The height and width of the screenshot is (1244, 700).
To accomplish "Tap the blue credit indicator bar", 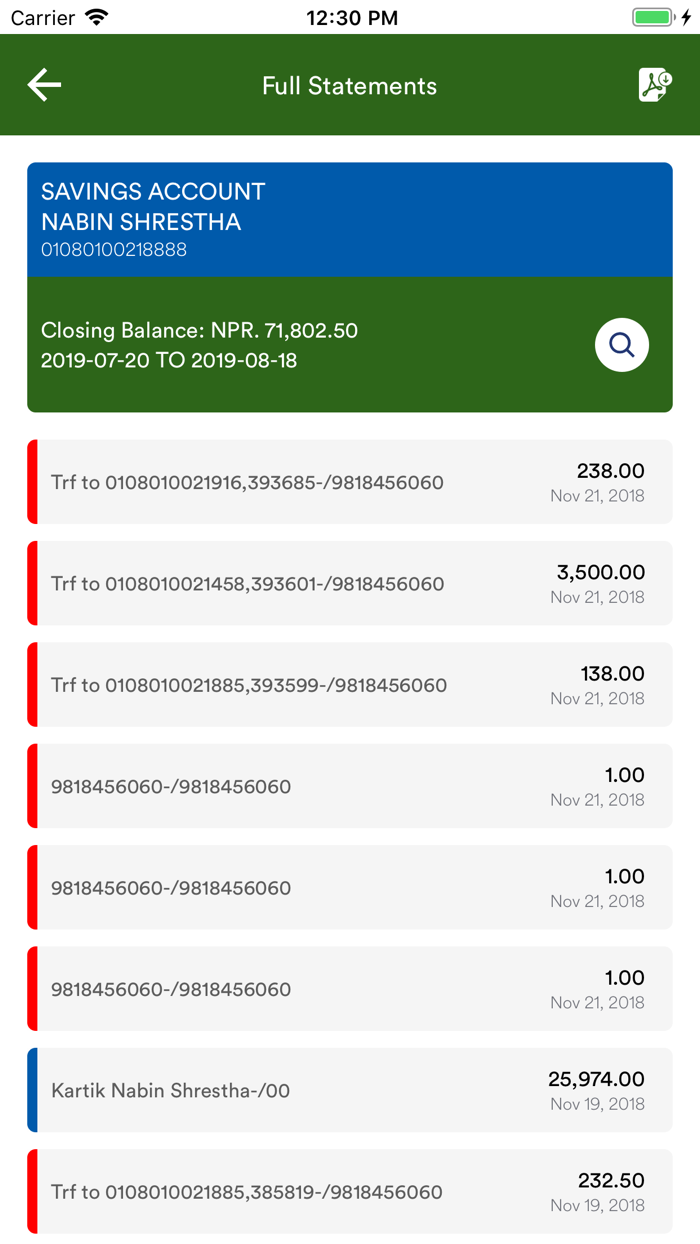I will tap(32, 1090).
